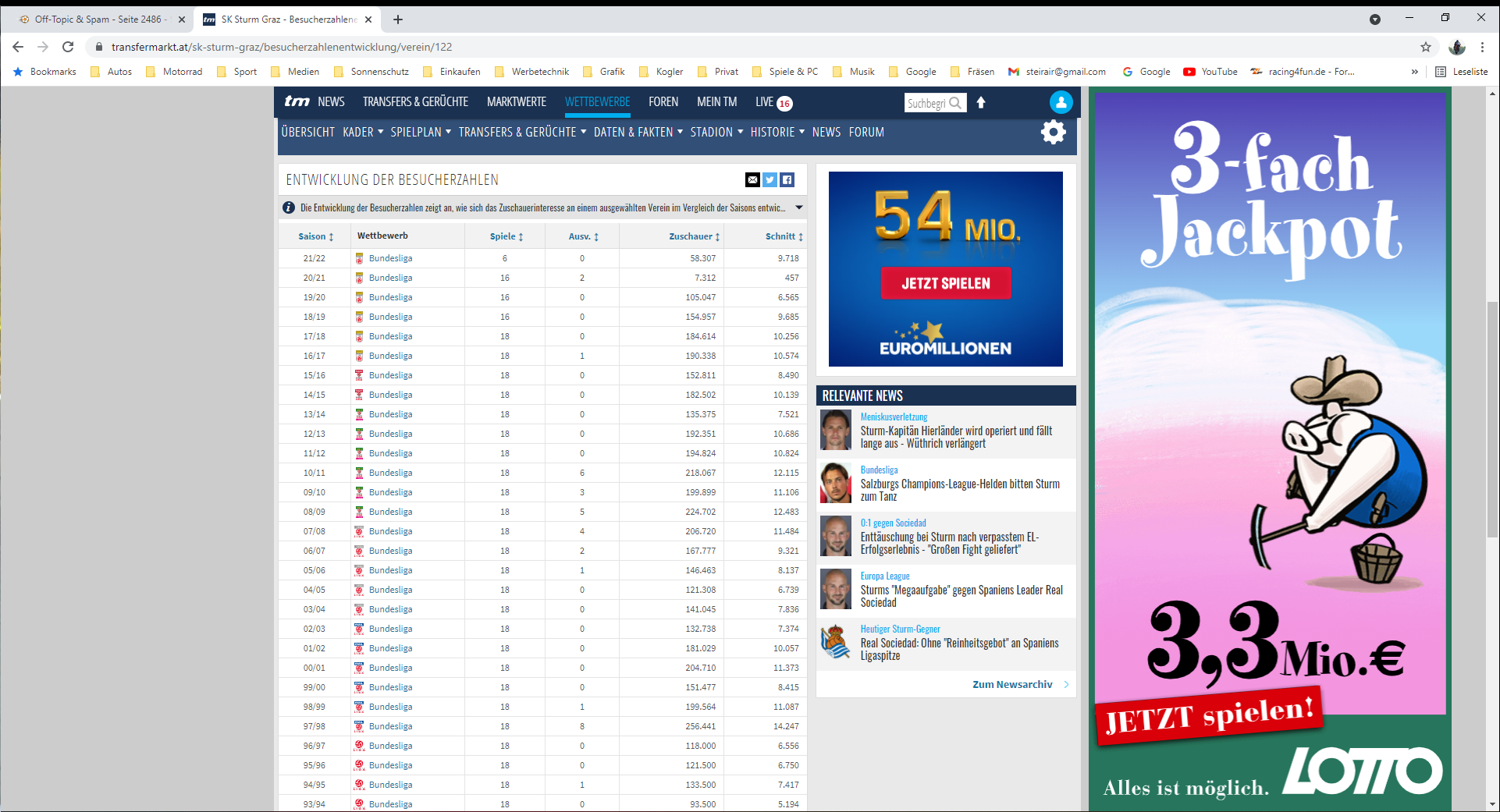The image size is (1500, 812).
Task: Expand the SPIELPLAN dropdown menu
Action: [421, 132]
